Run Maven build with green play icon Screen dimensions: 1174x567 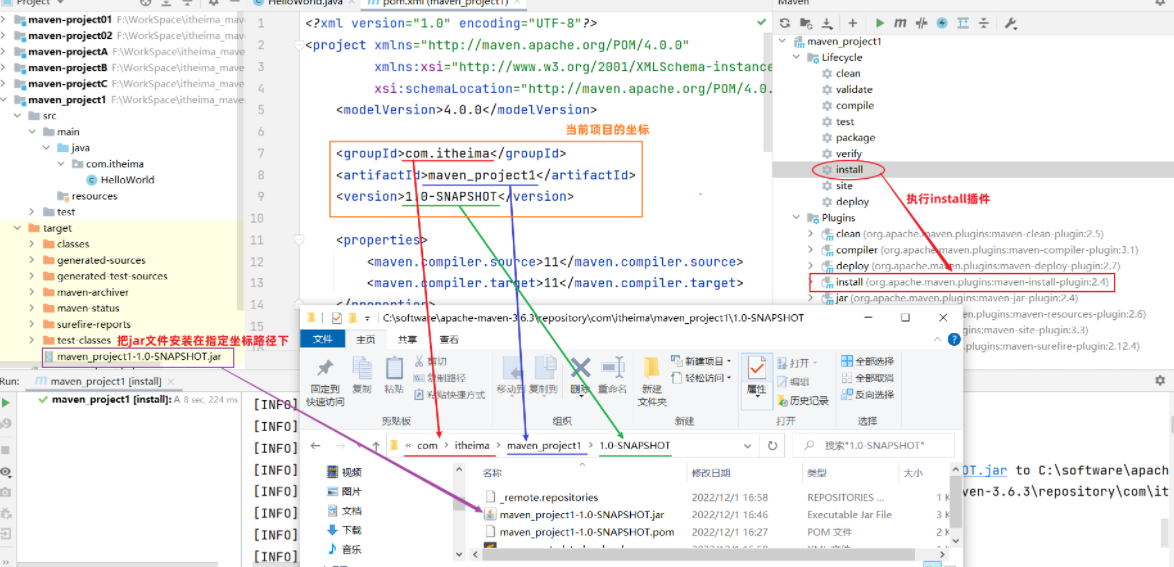coord(880,23)
